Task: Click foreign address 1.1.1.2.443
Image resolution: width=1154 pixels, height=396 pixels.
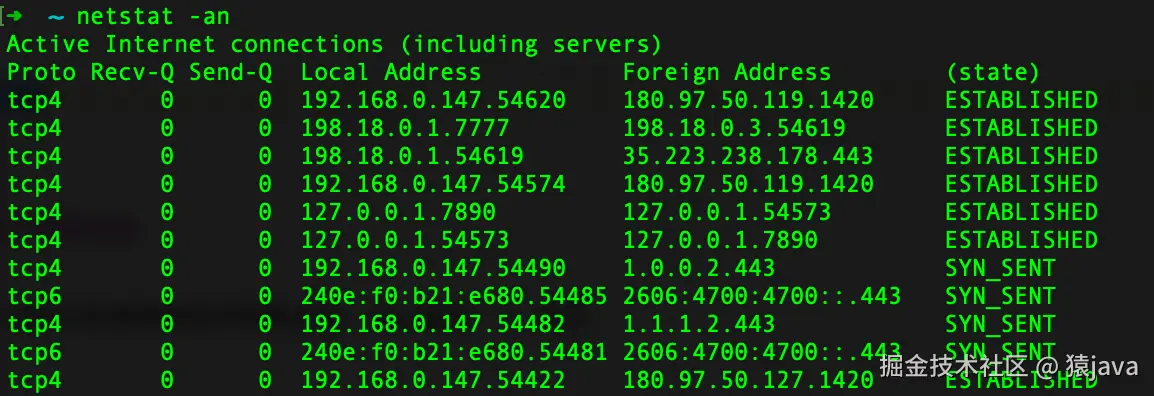Action: point(699,324)
